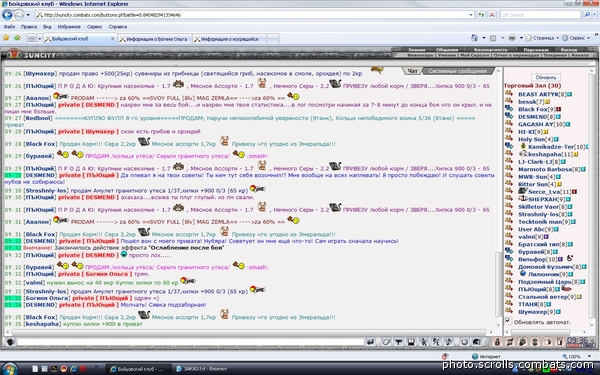Open the chat filter funnel icon
Image resolution: width=600 pixels, height=375 pixels.
coord(398,342)
